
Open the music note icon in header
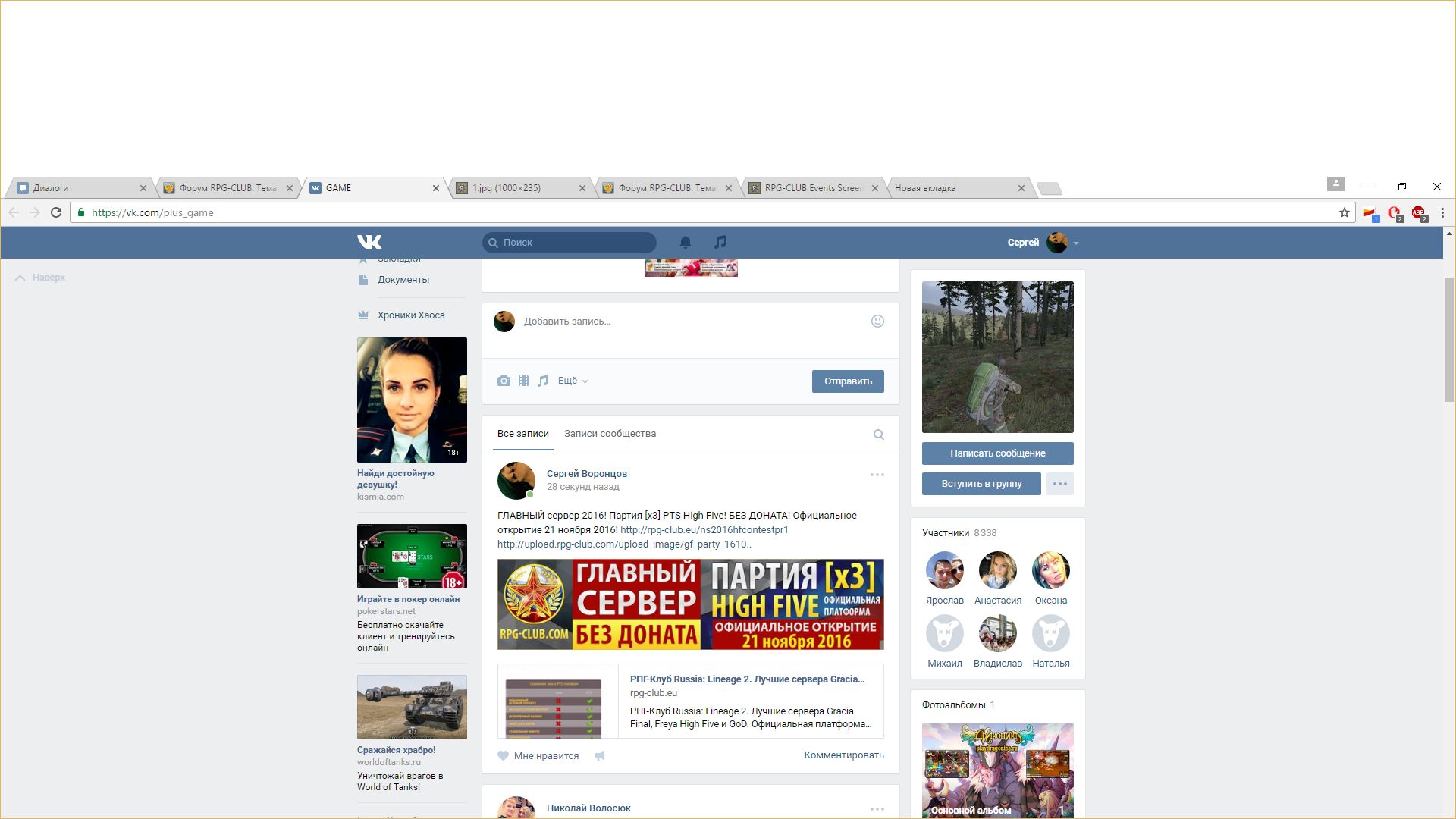point(720,242)
